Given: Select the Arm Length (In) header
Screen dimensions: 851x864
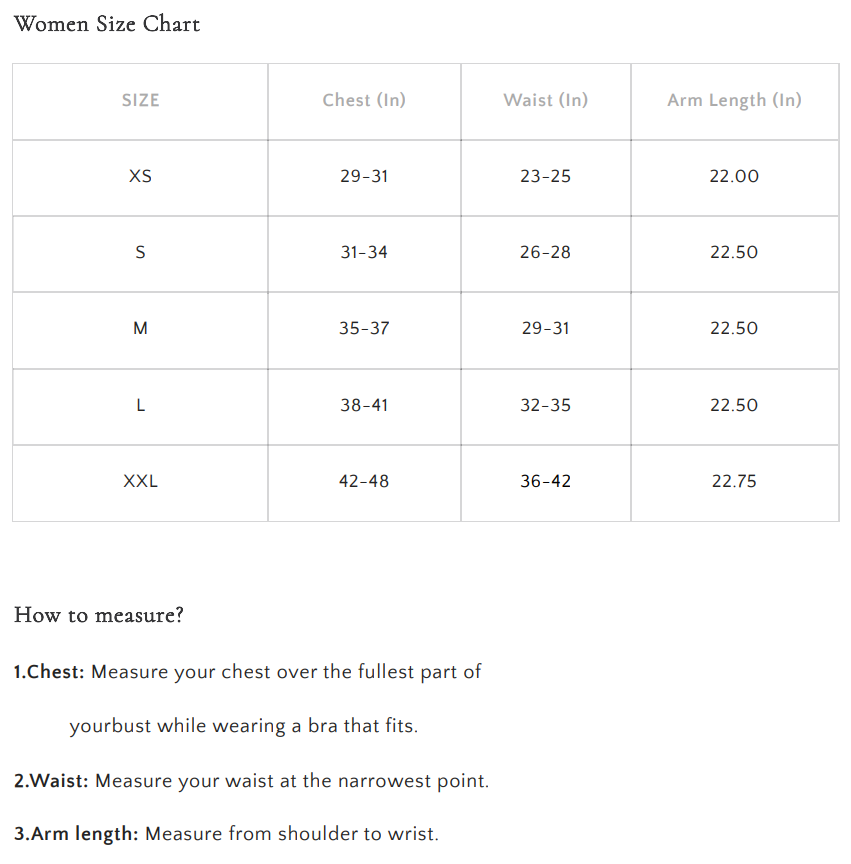Looking at the screenshot, I should pos(734,100).
